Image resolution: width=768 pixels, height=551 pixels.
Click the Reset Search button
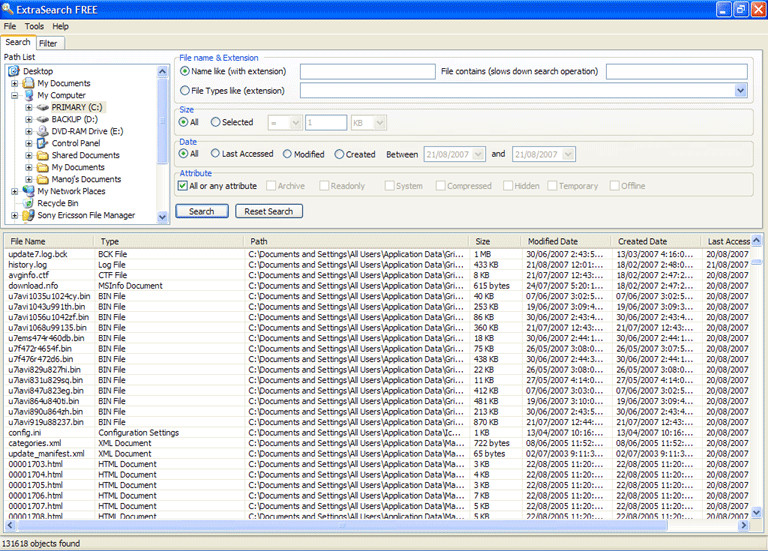pos(268,211)
